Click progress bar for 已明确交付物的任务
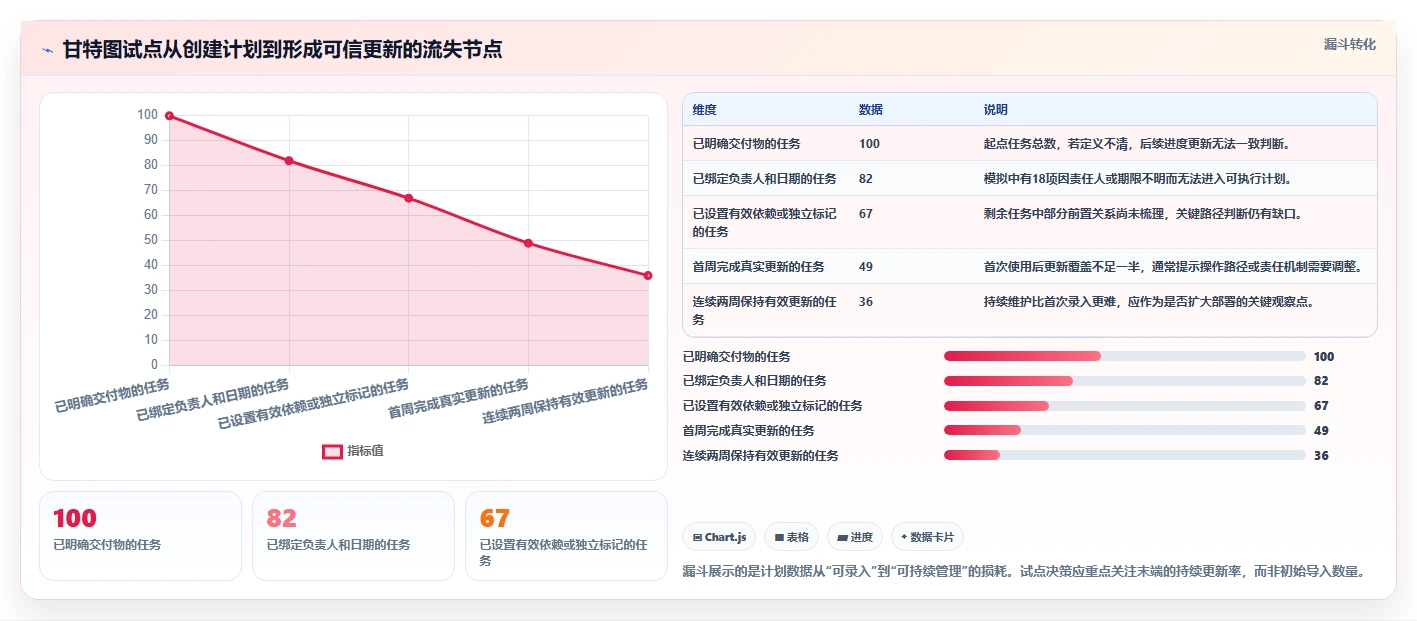This screenshot has height=621, width=1417. [x=1125, y=357]
